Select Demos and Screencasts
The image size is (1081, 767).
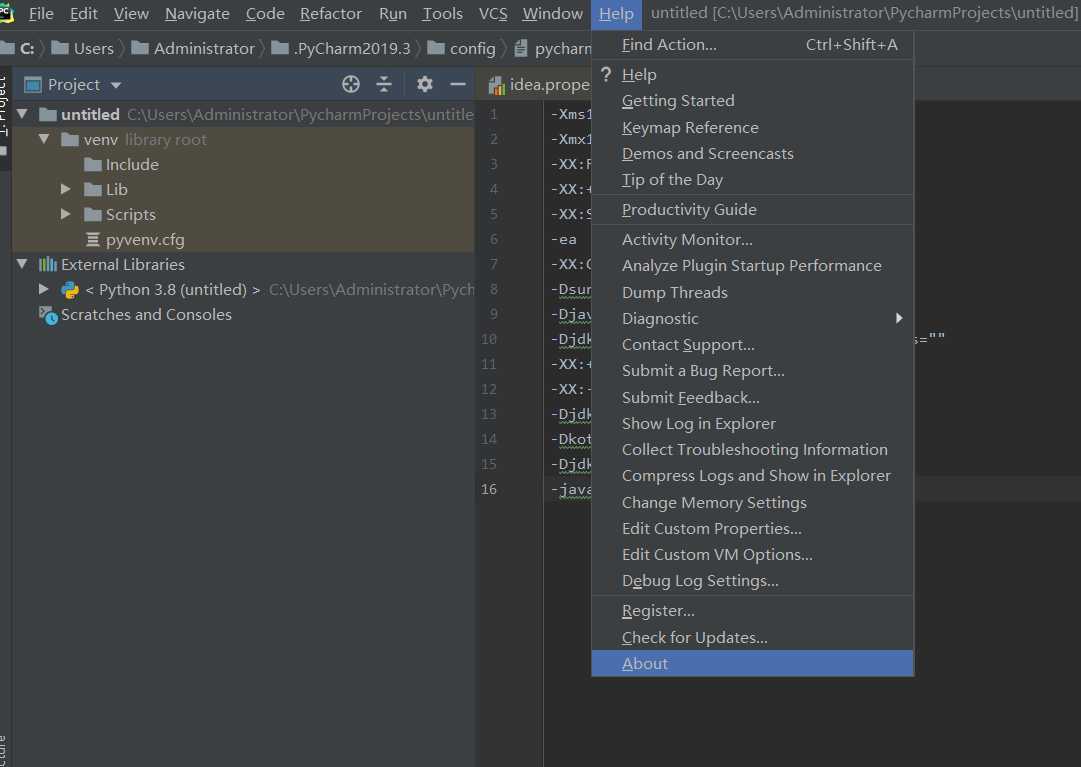pyautogui.click(x=753, y=154)
